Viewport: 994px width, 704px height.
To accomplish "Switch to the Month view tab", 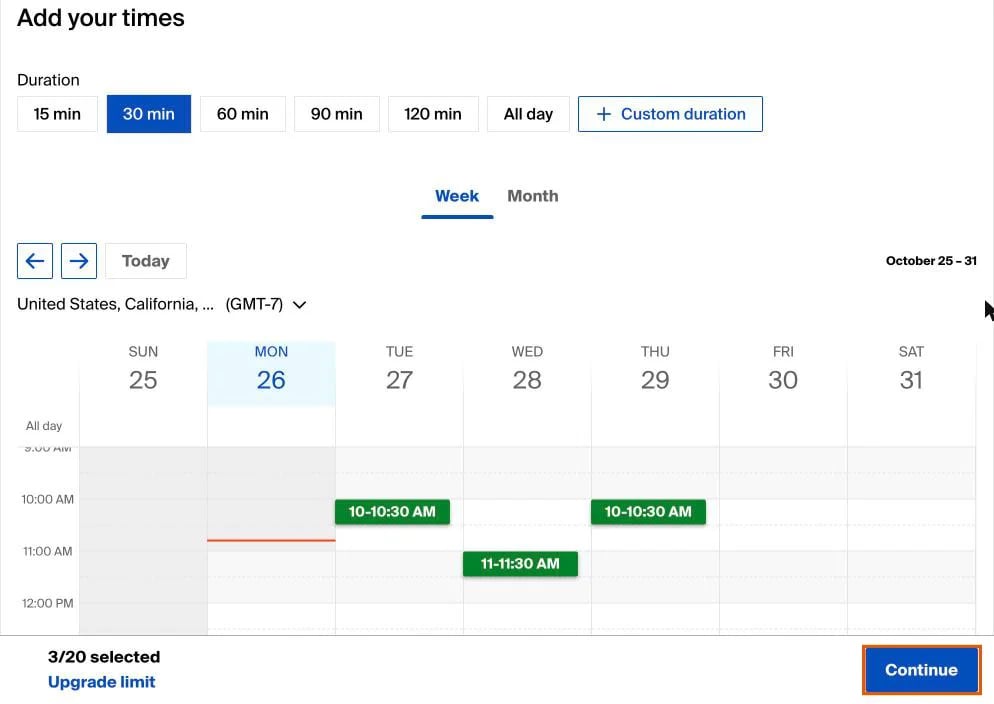I will pyautogui.click(x=532, y=196).
